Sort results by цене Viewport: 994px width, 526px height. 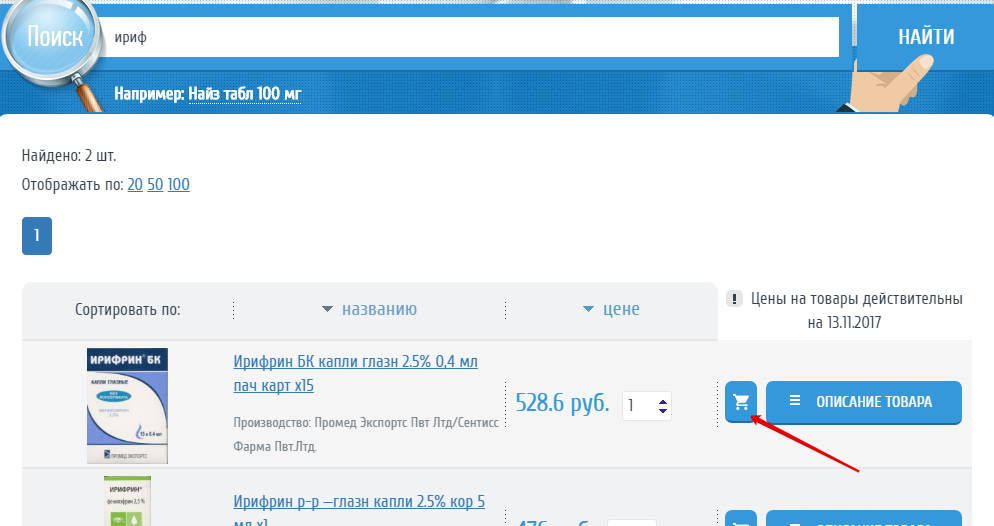(x=621, y=309)
